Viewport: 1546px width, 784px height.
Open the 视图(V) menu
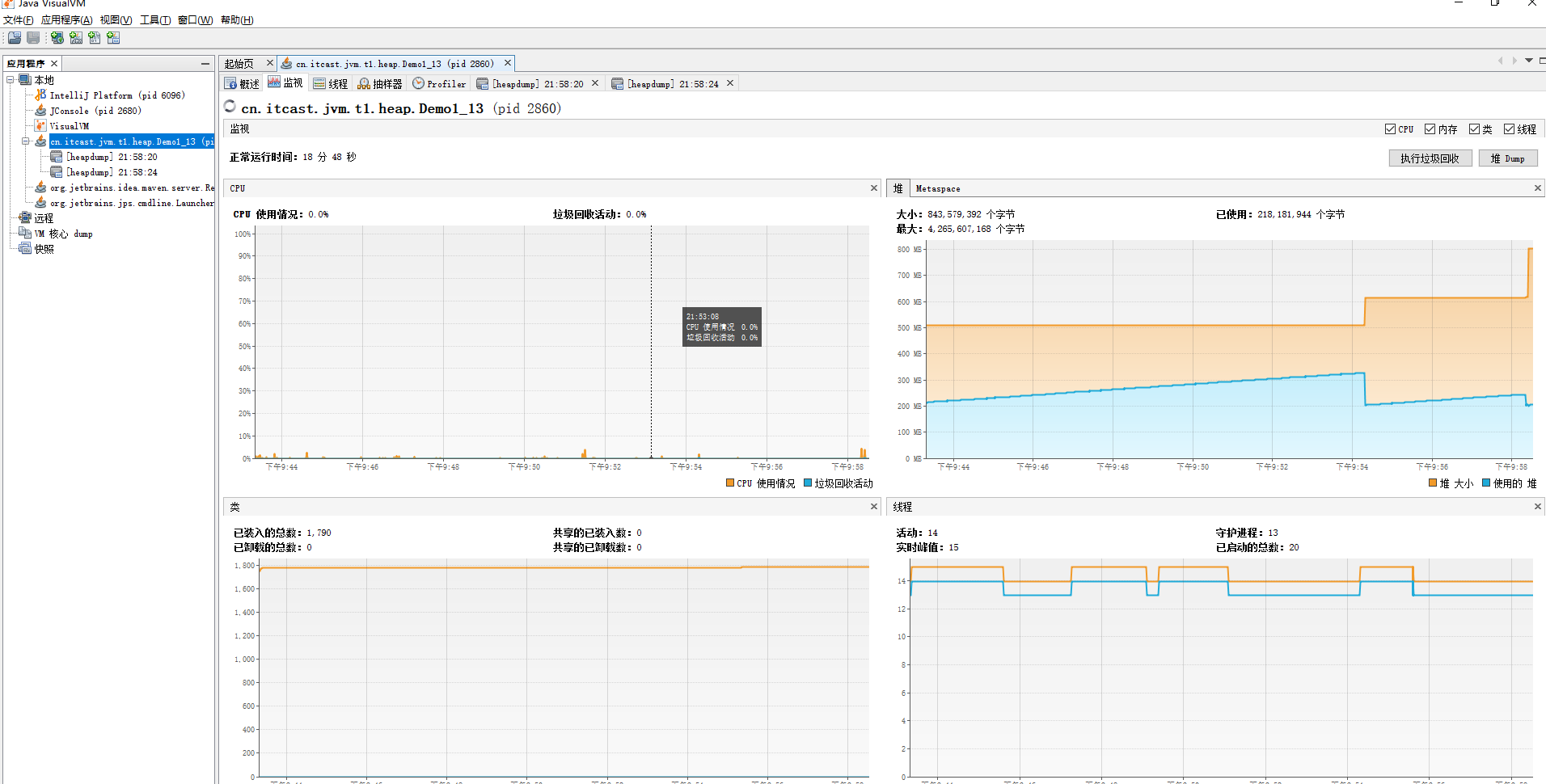(x=116, y=20)
